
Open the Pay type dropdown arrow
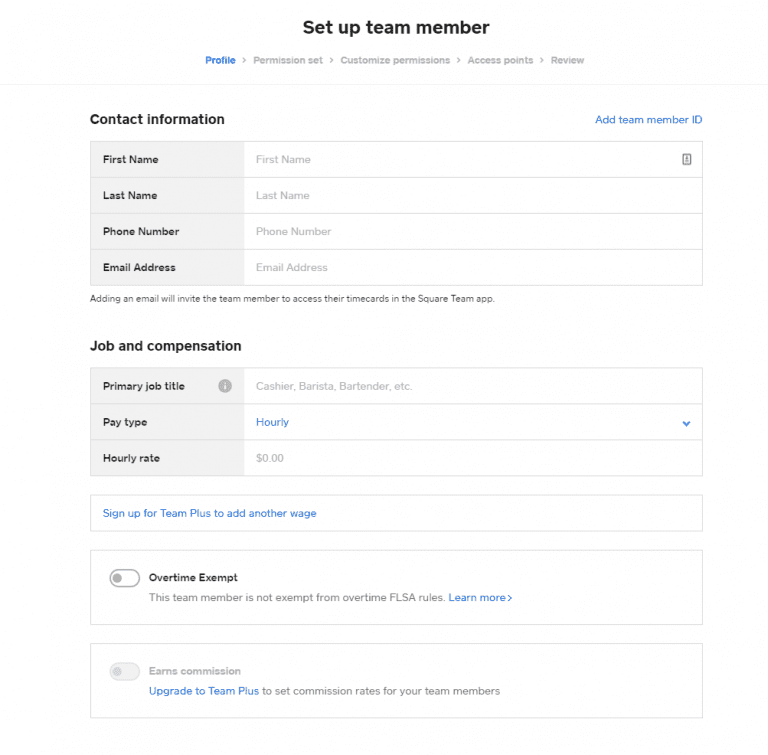[686, 423]
